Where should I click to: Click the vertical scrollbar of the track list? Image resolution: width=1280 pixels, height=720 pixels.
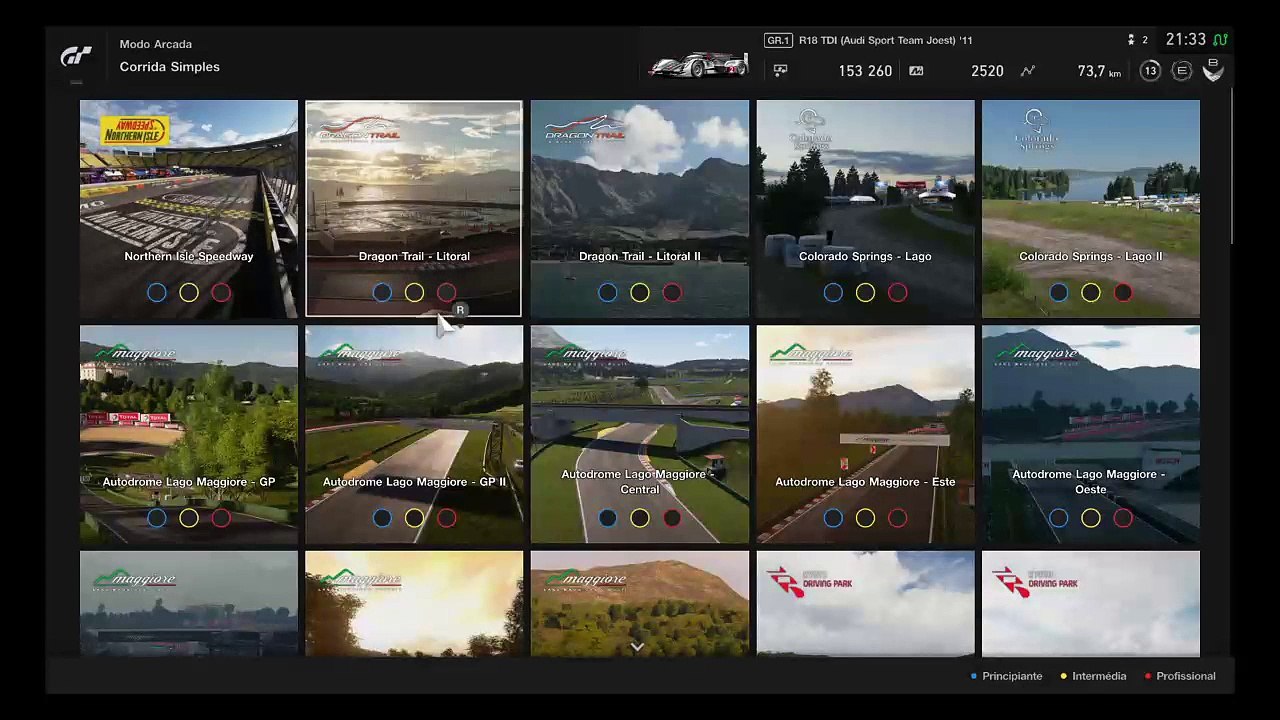[x=1231, y=165]
